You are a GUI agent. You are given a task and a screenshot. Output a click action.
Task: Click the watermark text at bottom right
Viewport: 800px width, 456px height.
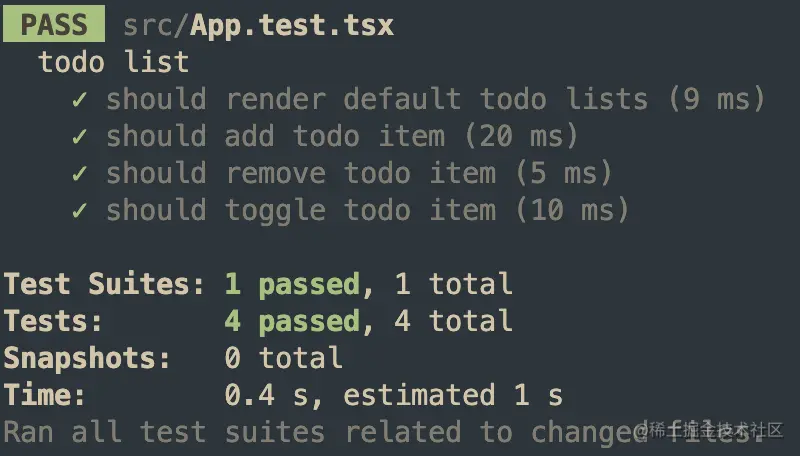pos(709,430)
